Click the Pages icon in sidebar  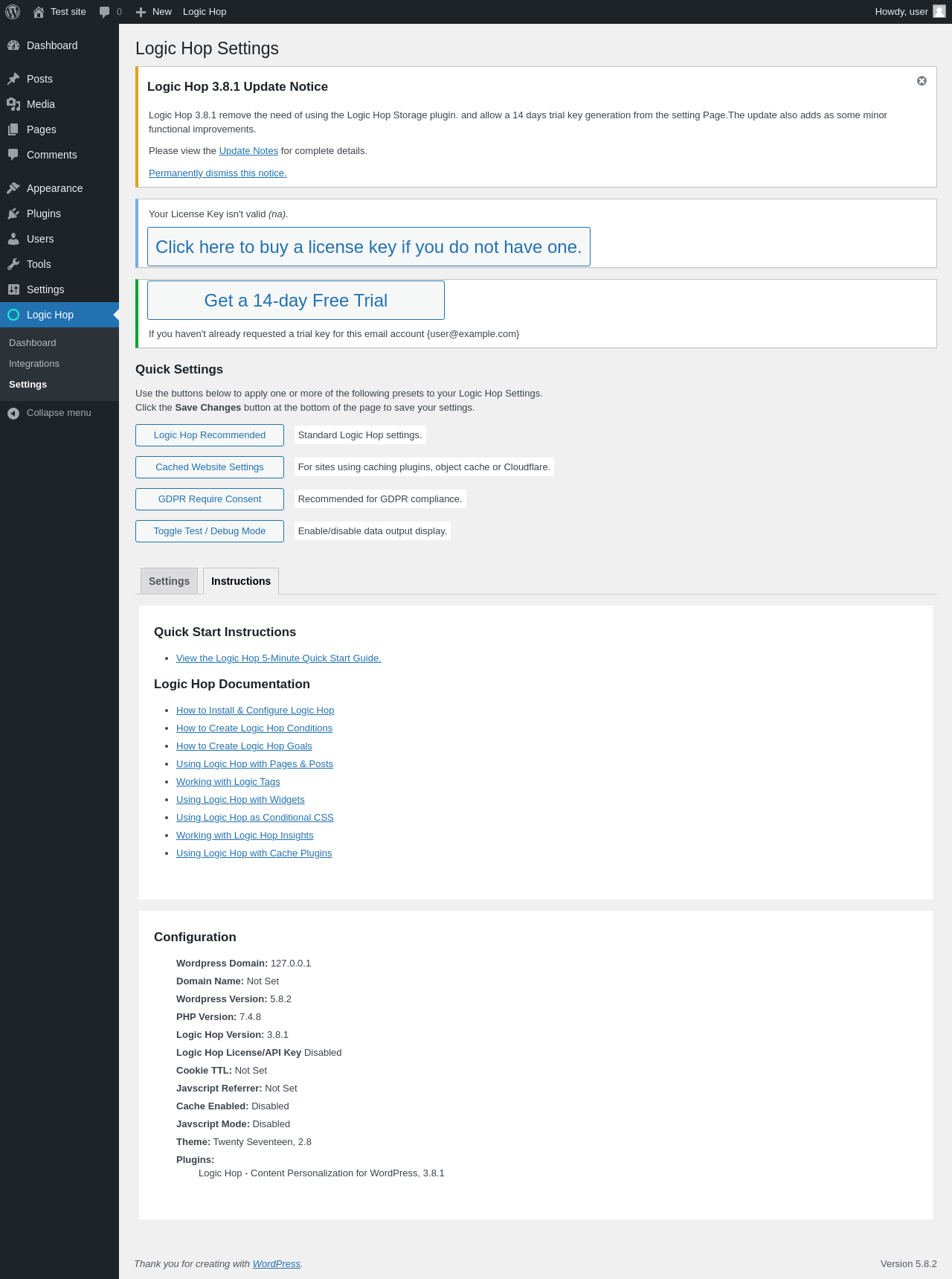pyautogui.click(x=13, y=129)
